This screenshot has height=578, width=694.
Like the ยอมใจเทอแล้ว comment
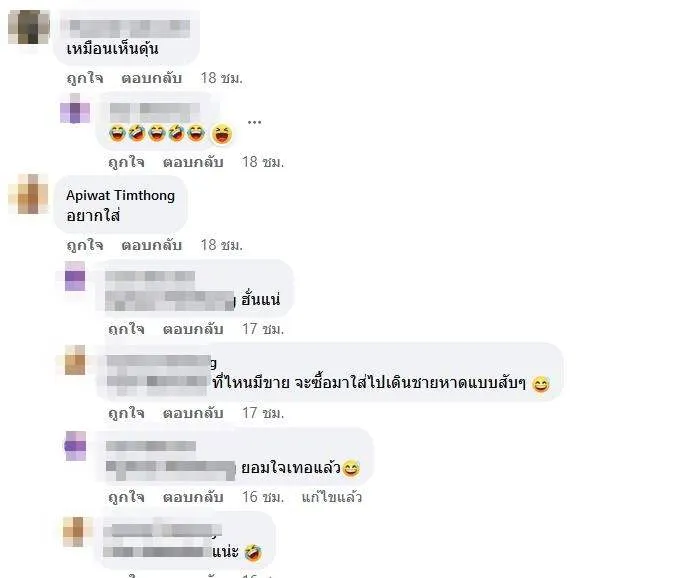(127, 497)
